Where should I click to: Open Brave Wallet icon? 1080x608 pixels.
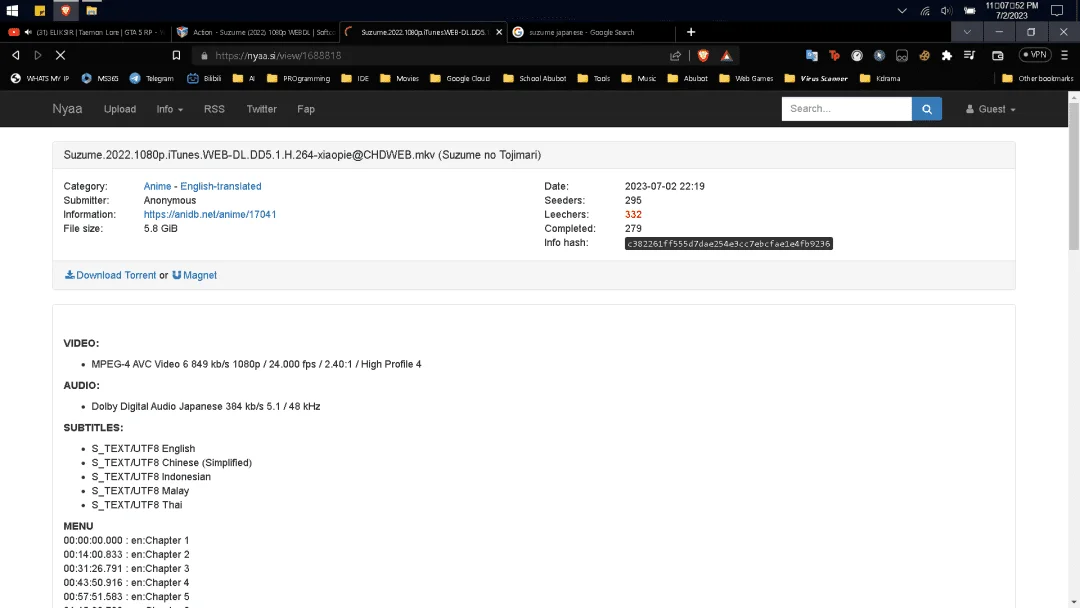[x=997, y=56]
